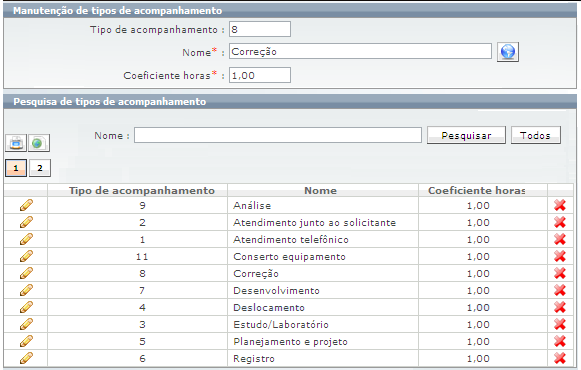Click the Nome search input field
Screen dimensions: 581x370
278,135
